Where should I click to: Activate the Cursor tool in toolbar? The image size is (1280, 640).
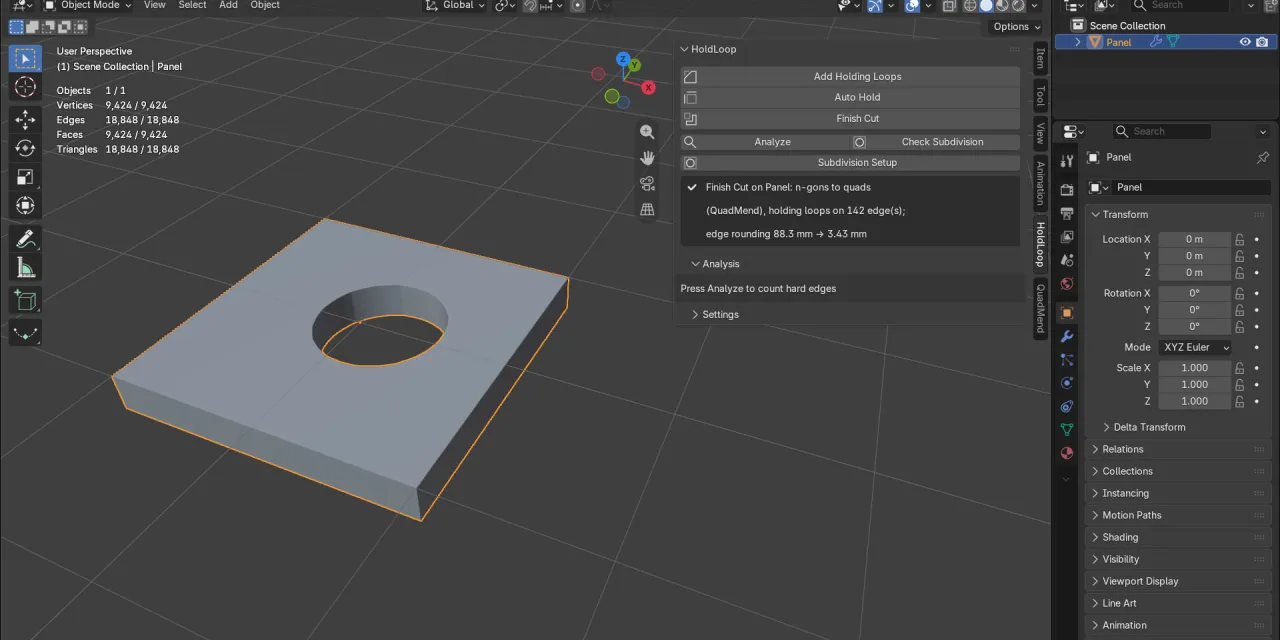pyautogui.click(x=25, y=87)
